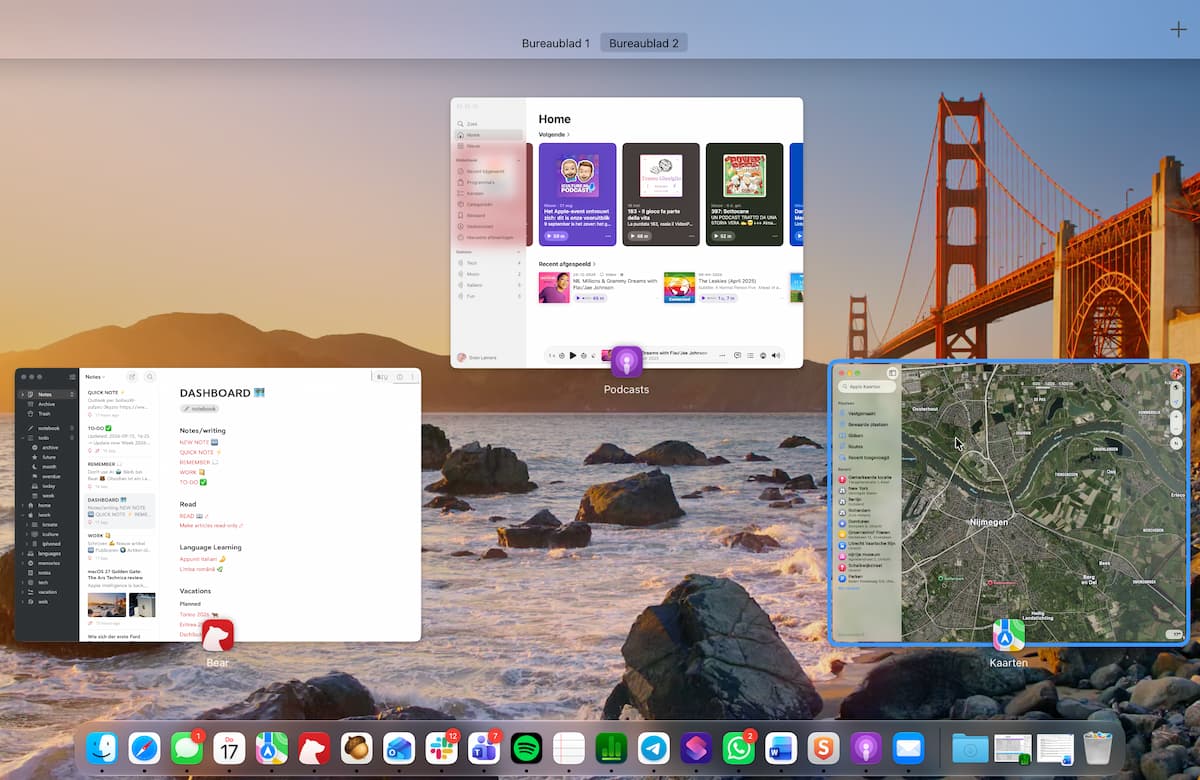Open WhatsApp from the Dock
This screenshot has width=1200, height=780.
click(x=738, y=748)
